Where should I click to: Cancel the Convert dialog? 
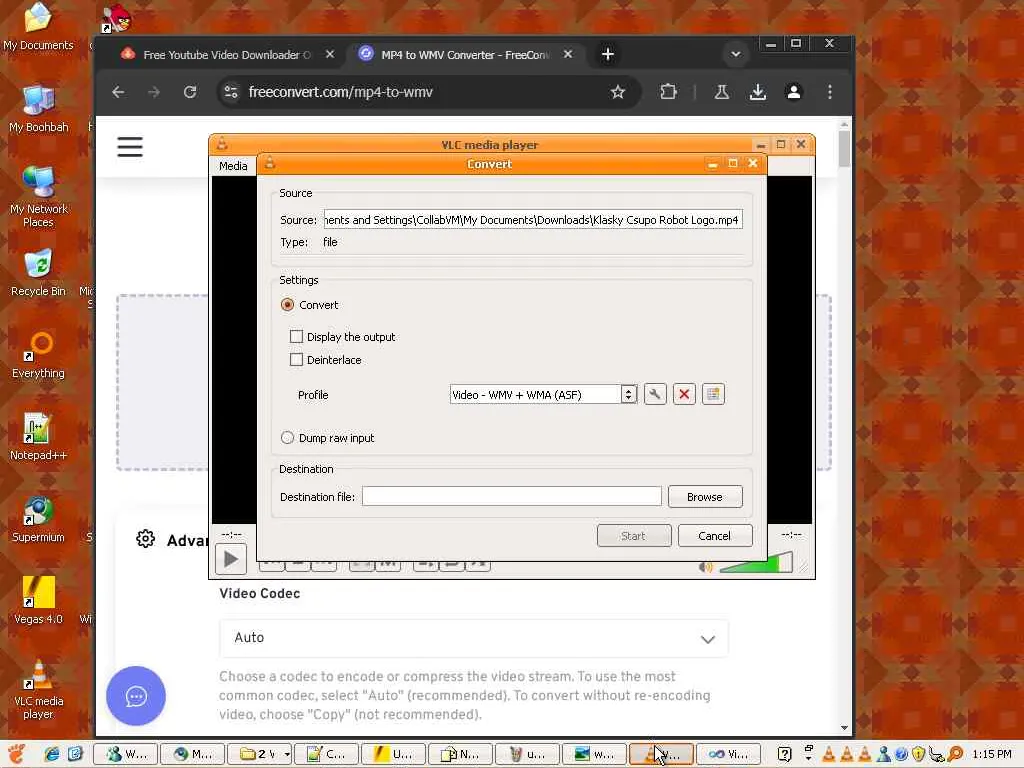click(x=714, y=536)
